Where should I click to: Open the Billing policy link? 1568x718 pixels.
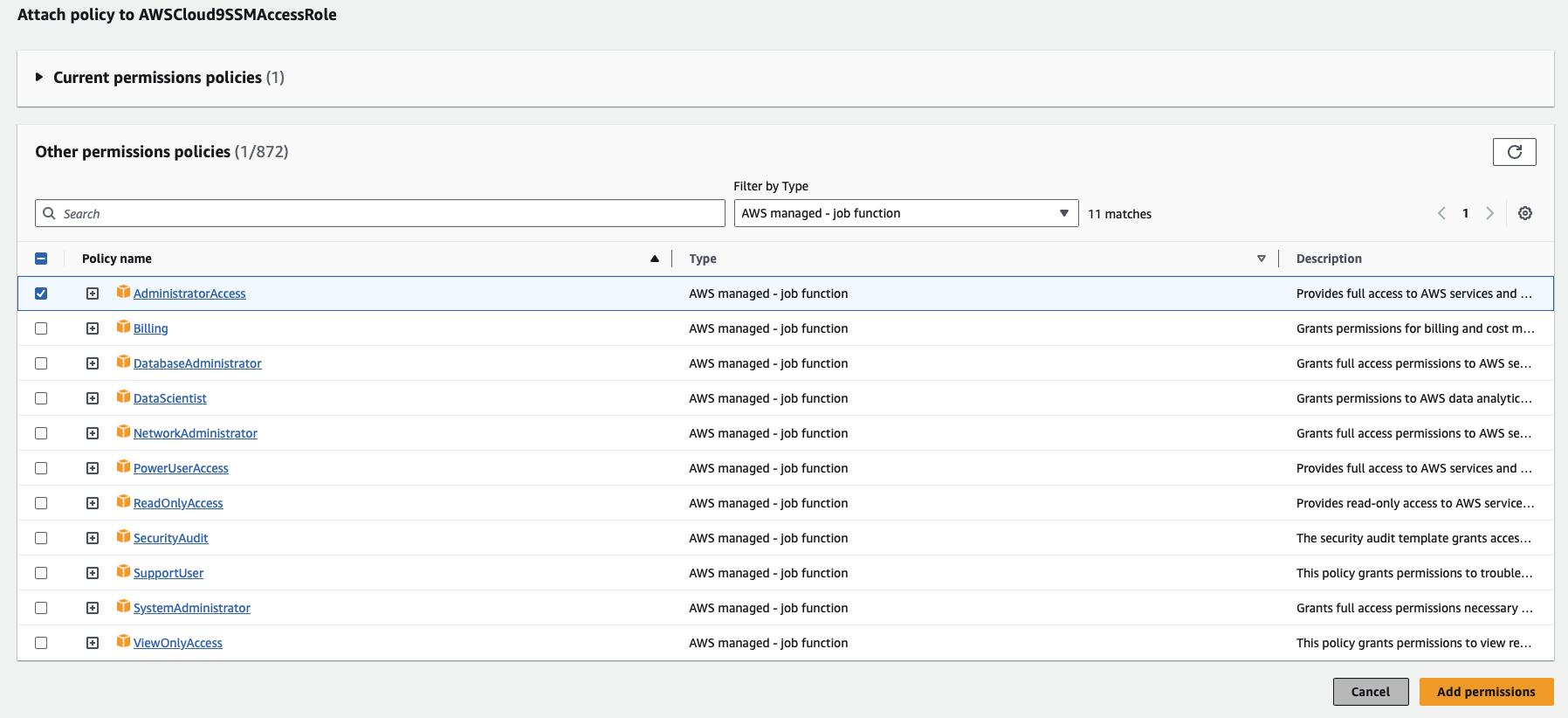pyautogui.click(x=151, y=328)
